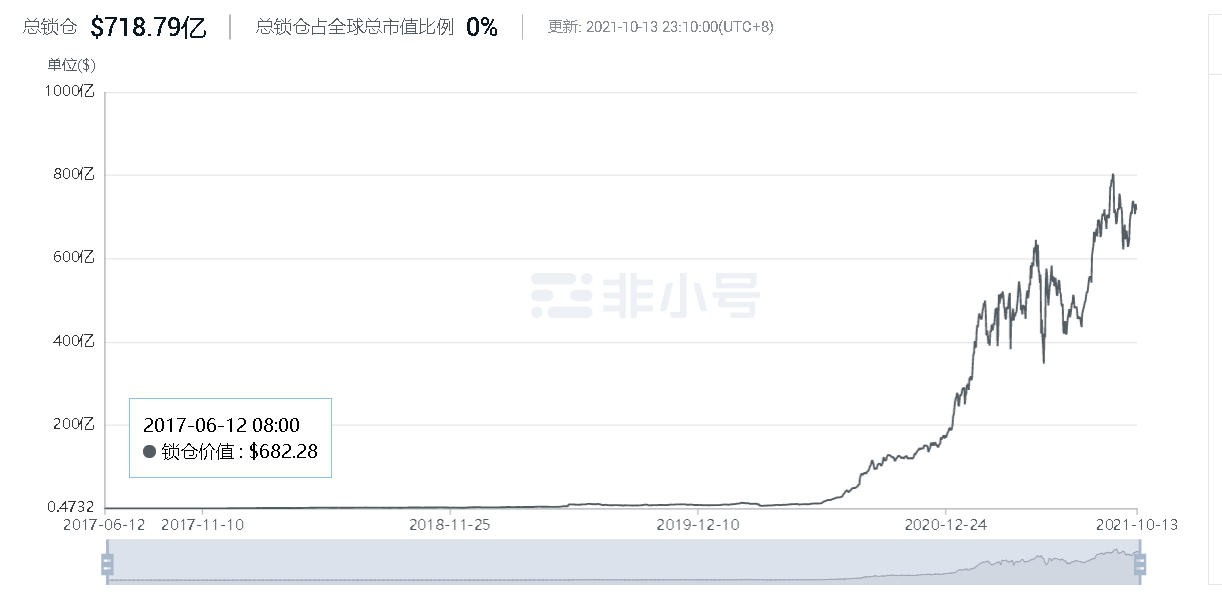The width and height of the screenshot is (1222, 612).
Task: Click the 0% market cap ratio value
Action: point(481,27)
